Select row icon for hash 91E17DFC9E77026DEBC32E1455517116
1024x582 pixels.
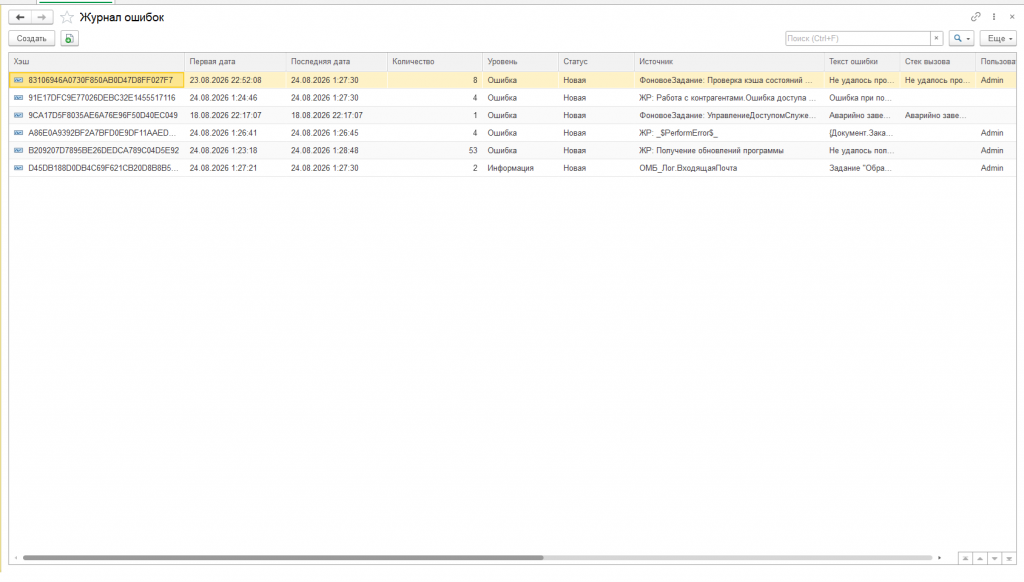click(x=18, y=98)
